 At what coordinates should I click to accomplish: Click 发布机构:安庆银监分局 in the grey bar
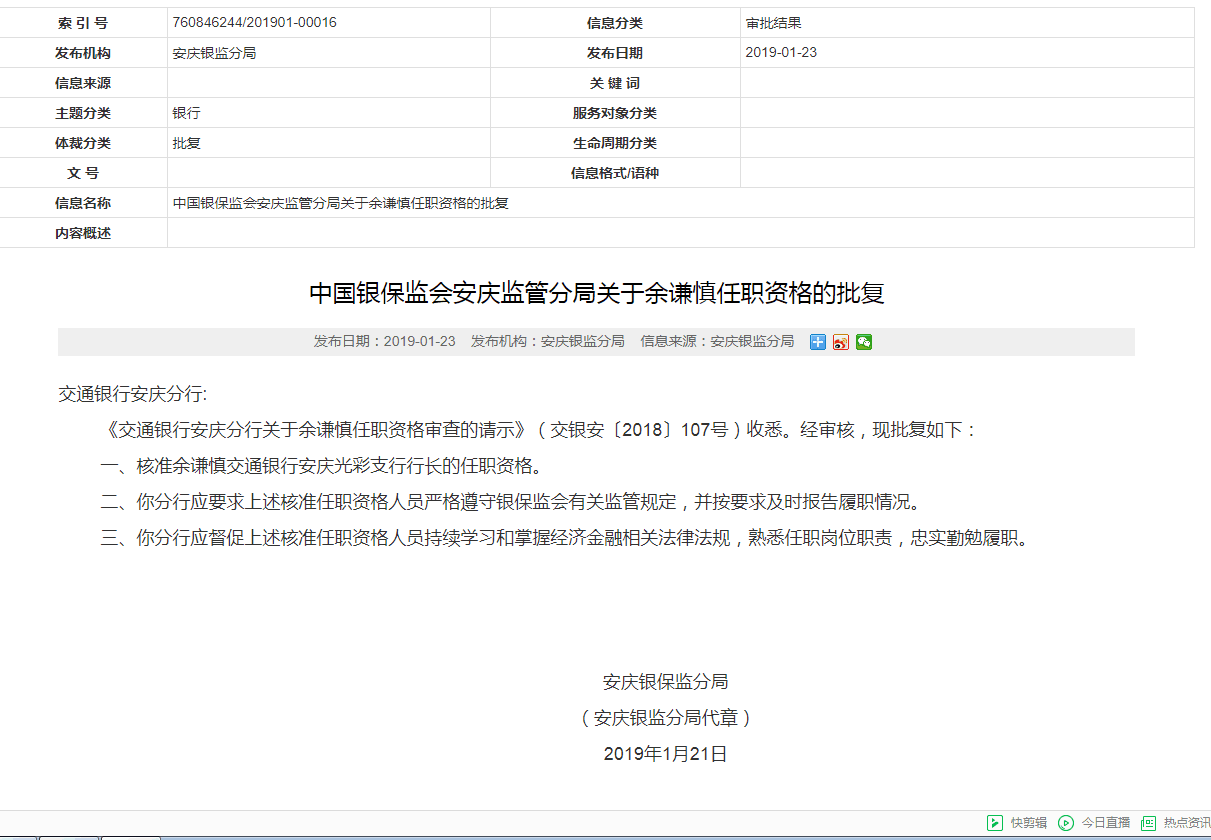click(x=547, y=342)
